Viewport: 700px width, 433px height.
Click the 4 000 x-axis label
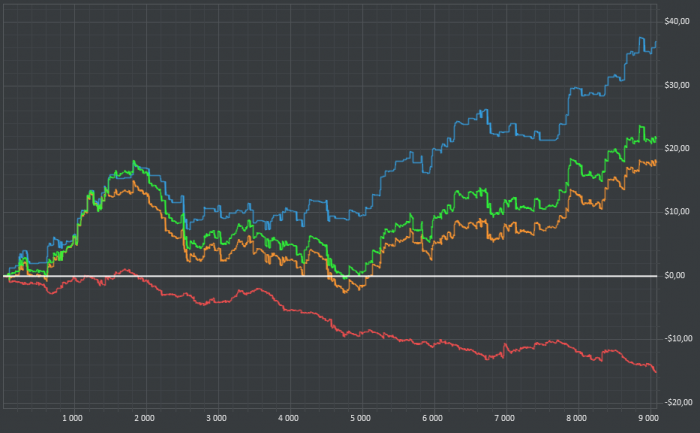pos(288,418)
